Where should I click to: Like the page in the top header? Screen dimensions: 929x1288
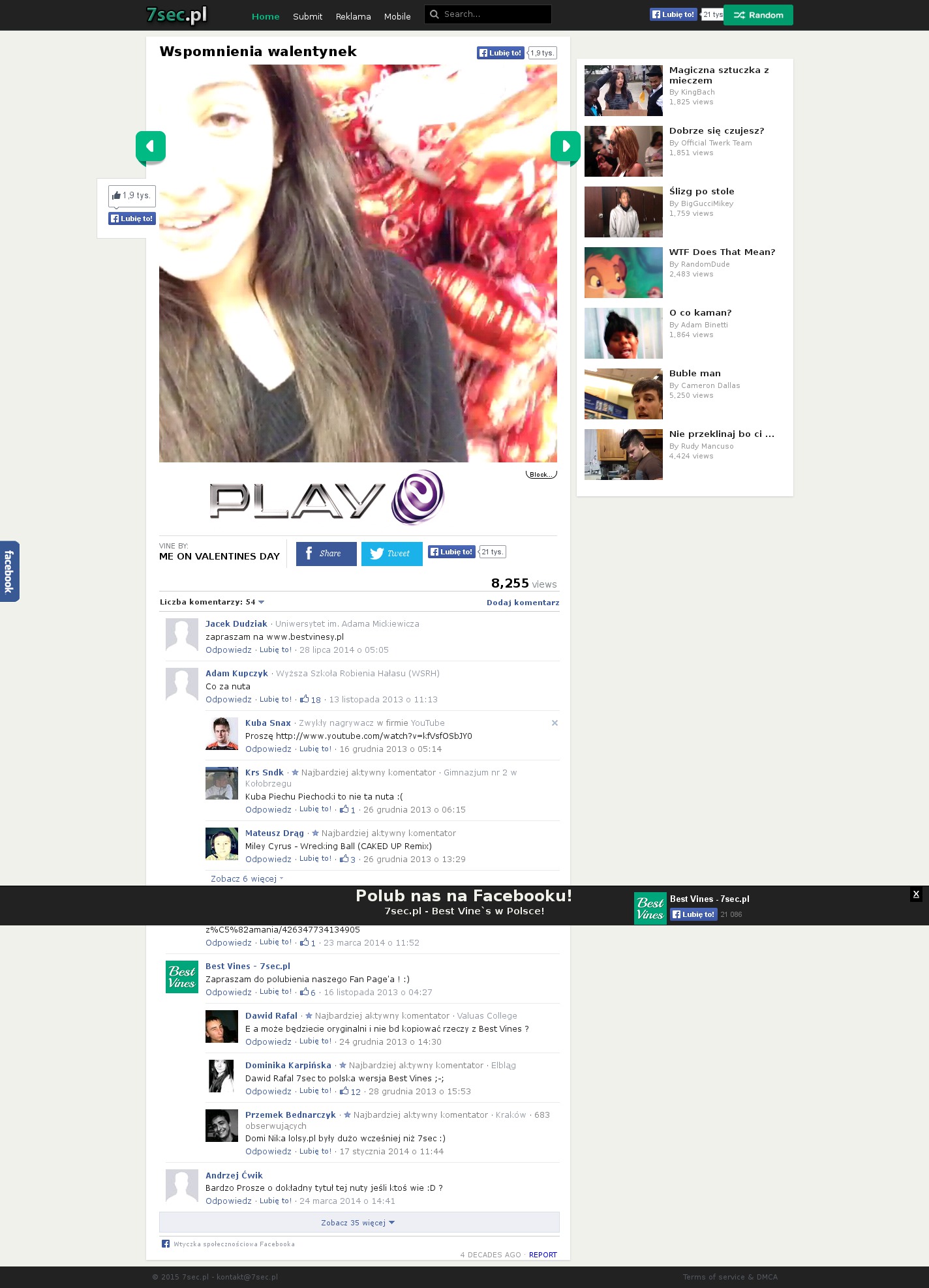tap(673, 14)
